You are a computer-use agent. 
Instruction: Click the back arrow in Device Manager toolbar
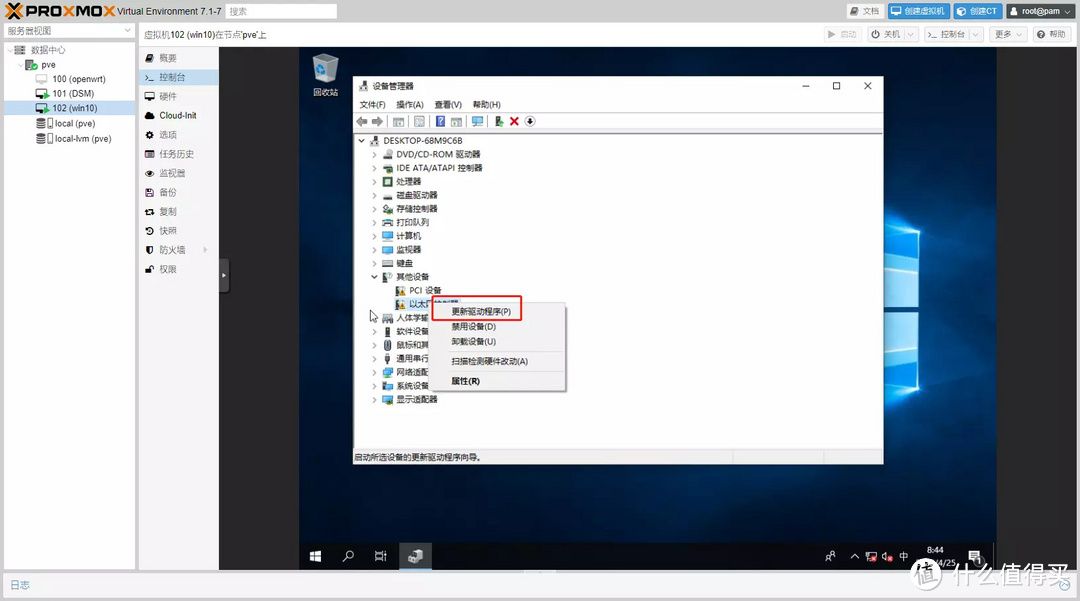362,121
